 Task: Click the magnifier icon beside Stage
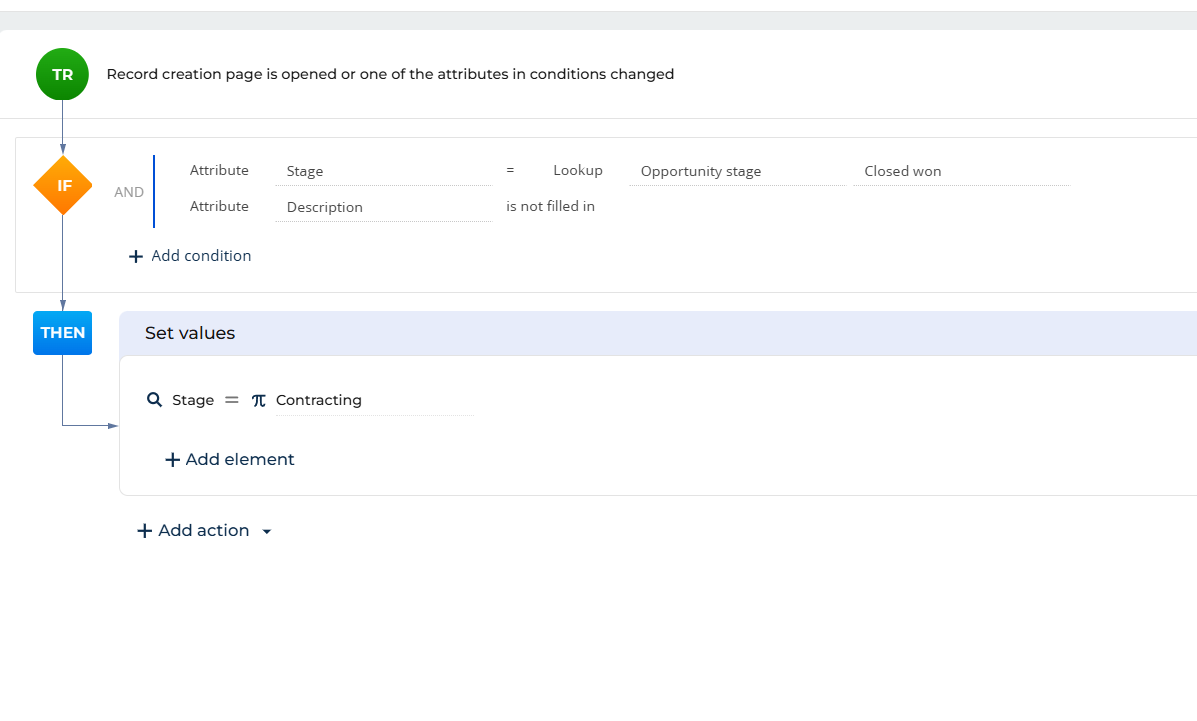pyautogui.click(x=154, y=400)
